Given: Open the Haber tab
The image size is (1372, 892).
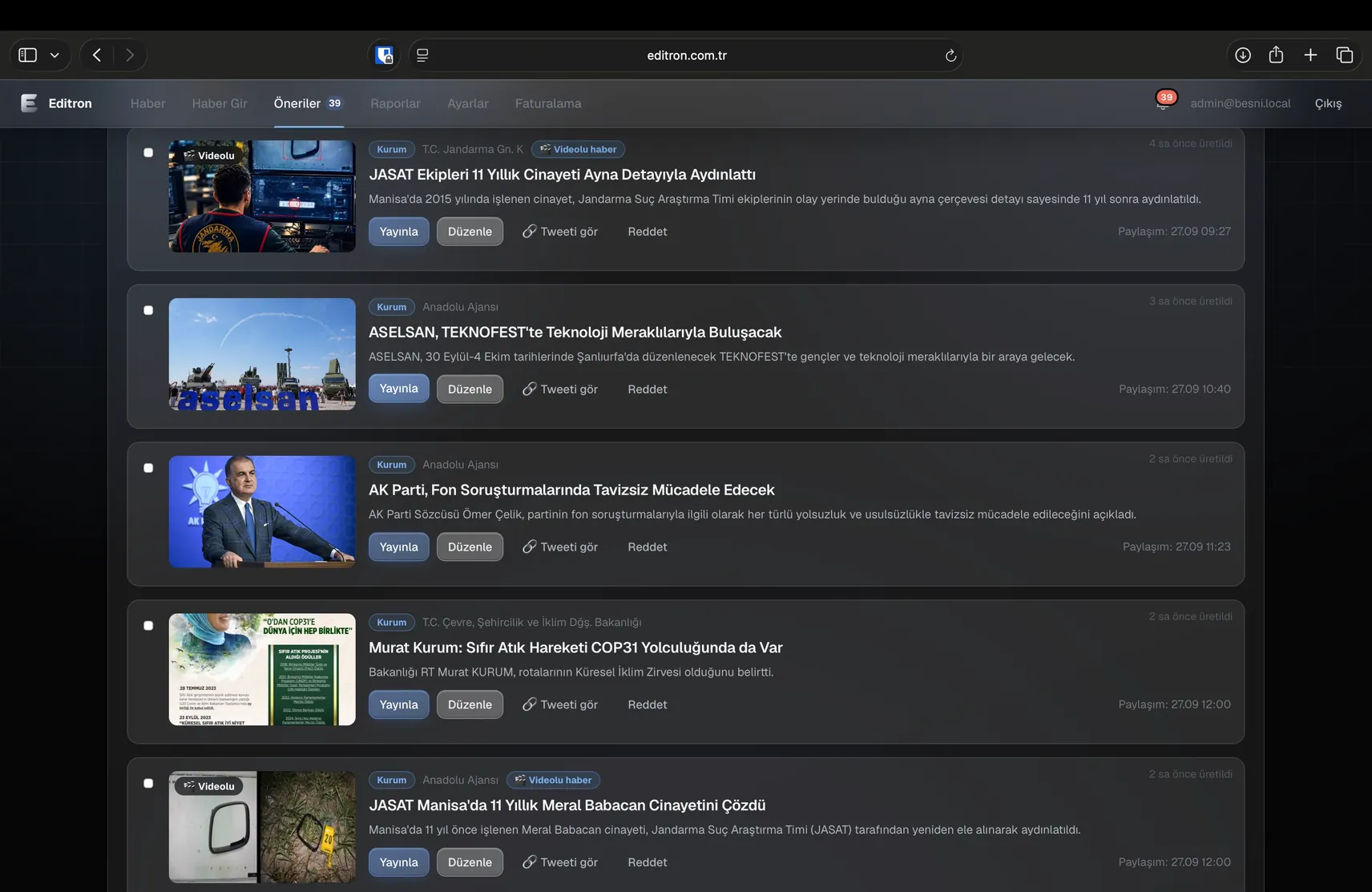Looking at the screenshot, I should pyautogui.click(x=148, y=103).
